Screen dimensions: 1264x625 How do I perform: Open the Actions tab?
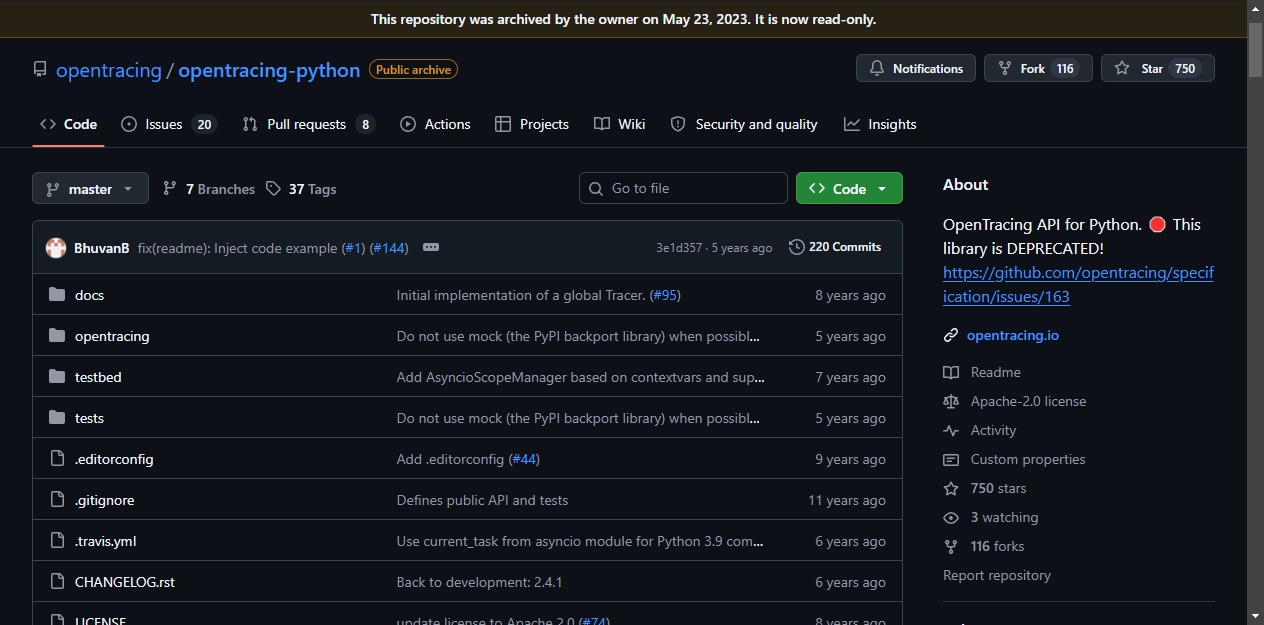[x=435, y=124]
